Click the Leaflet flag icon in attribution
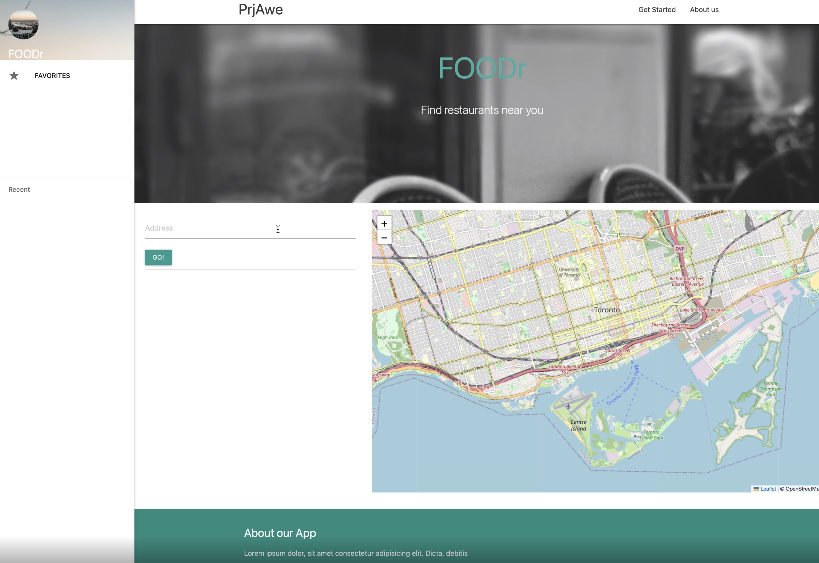The height and width of the screenshot is (563, 819). (756, 489)
